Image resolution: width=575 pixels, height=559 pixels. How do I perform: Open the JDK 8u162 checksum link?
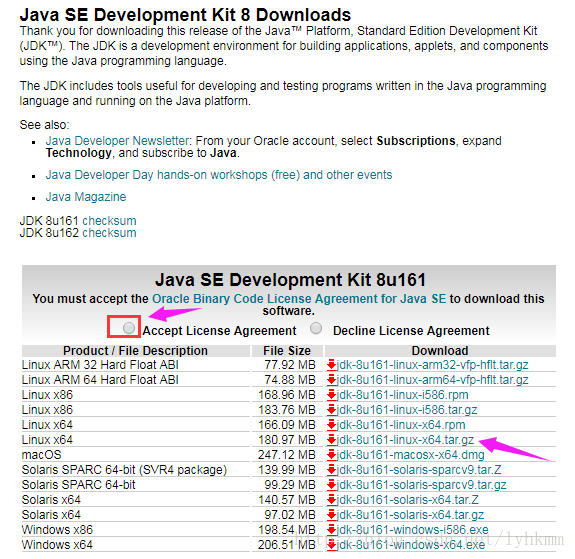[x=109, y=233]
